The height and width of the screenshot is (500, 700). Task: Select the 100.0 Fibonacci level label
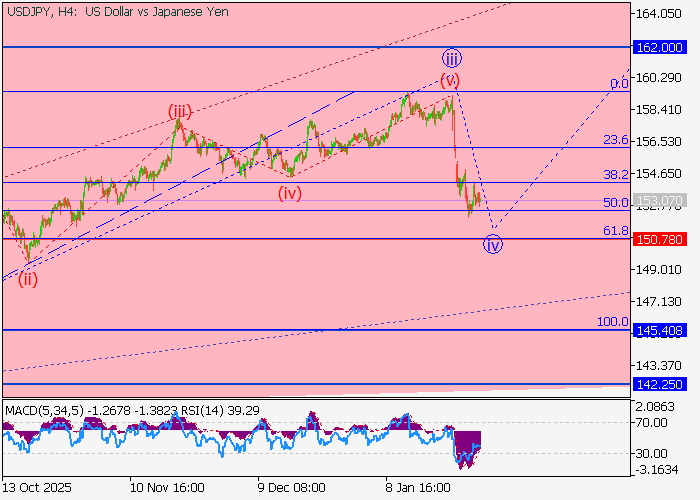(x=612, y=322)
